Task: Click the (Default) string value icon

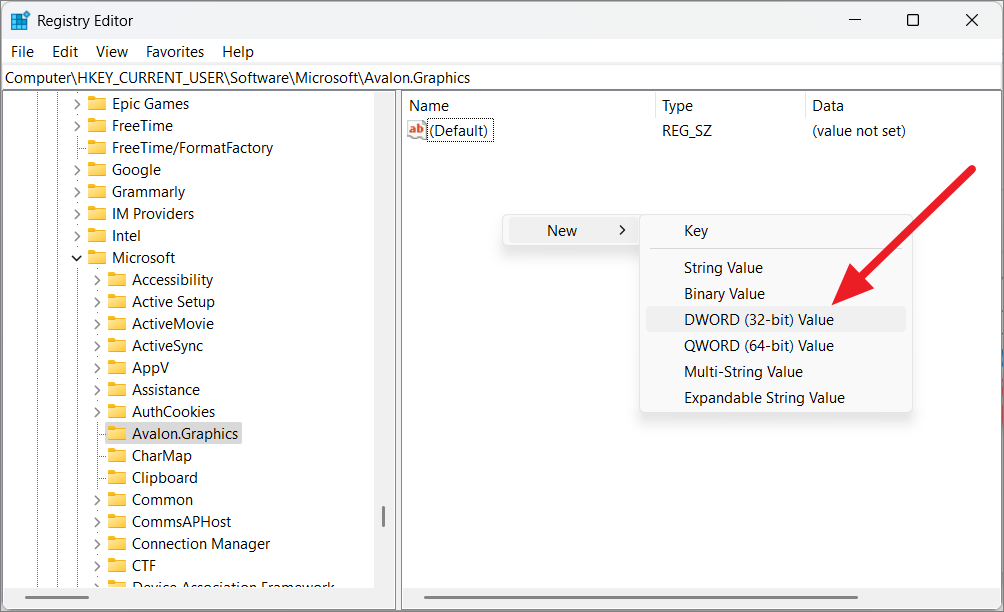Action: pyautogui.click(x=417, y=131)
